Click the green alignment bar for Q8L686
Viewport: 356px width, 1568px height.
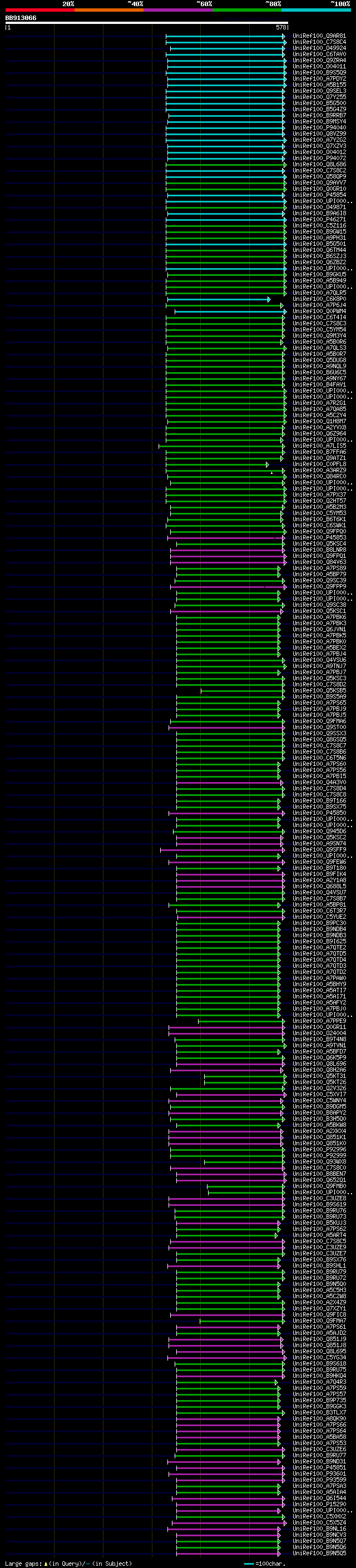225,165
